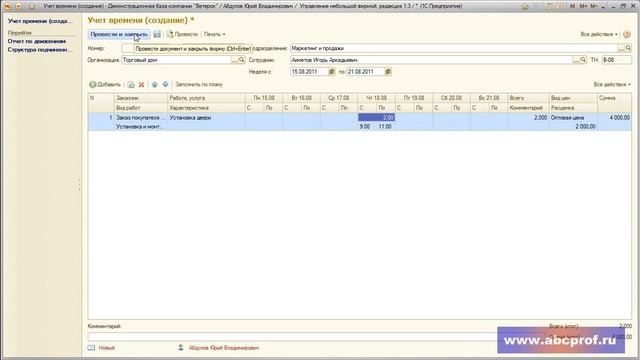The image size is (640, 360).
Task: Click the magnifier icon in Сотрудник field
Action: tap(583, 60)
